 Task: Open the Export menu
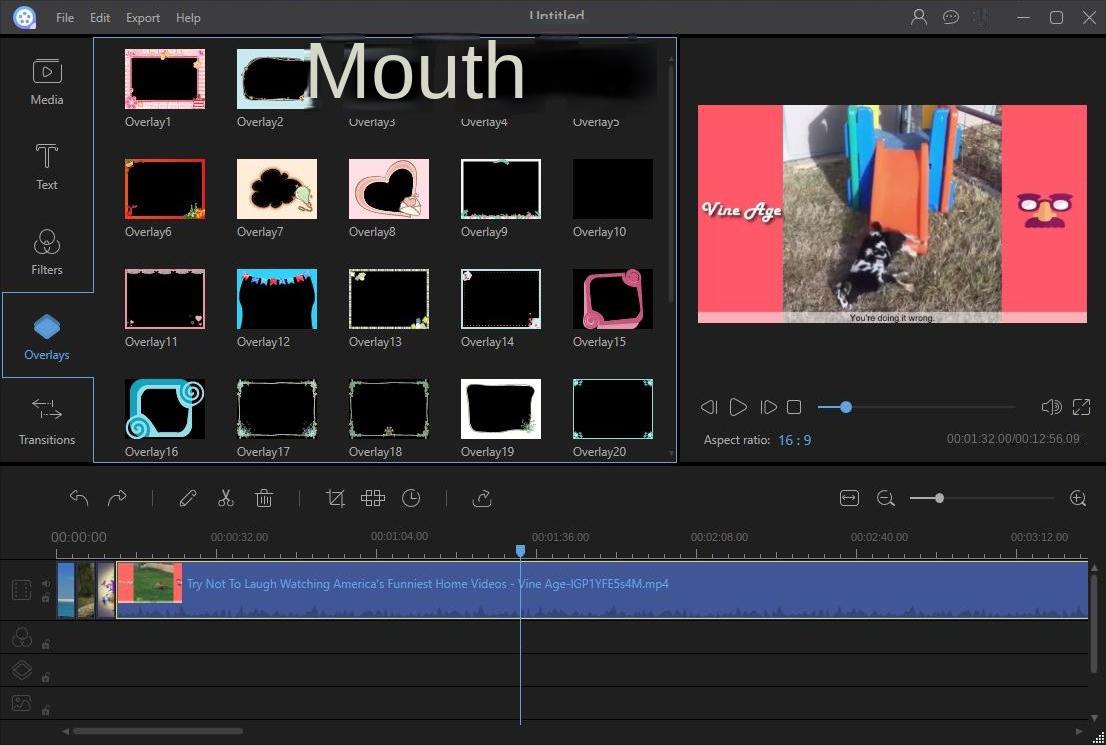(x=143, y=18)
